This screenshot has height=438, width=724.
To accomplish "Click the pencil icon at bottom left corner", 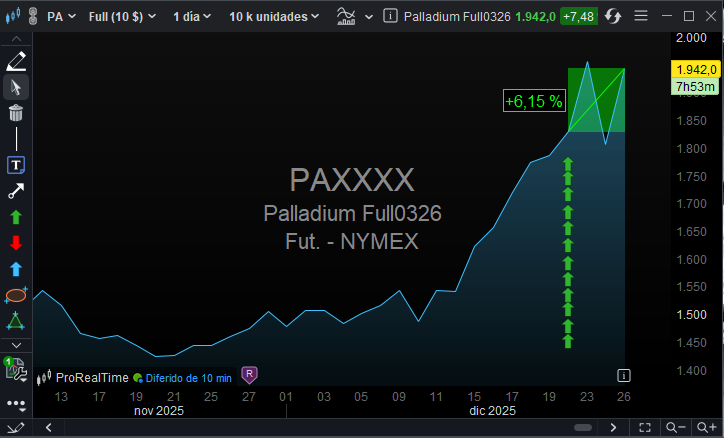I will tap(15, 428).
